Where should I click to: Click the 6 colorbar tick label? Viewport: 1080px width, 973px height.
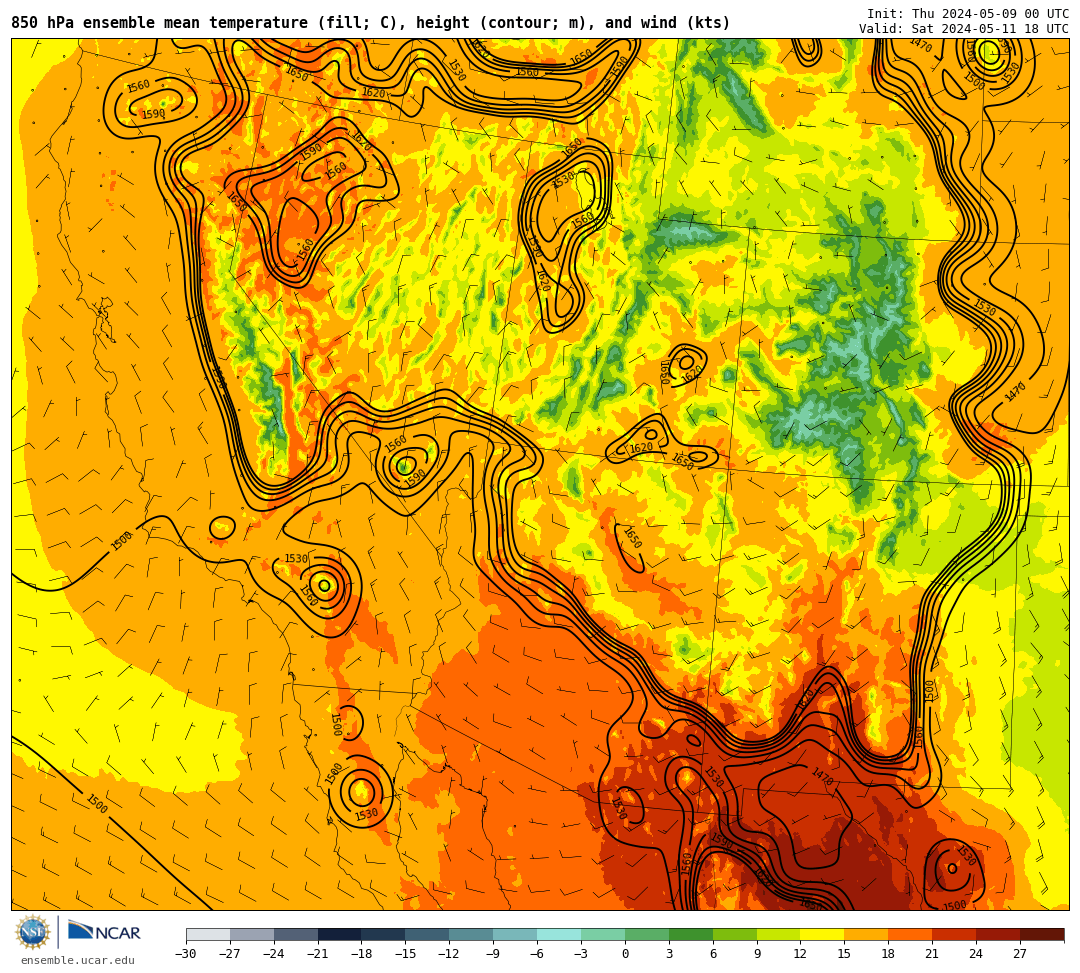[713, 954]
